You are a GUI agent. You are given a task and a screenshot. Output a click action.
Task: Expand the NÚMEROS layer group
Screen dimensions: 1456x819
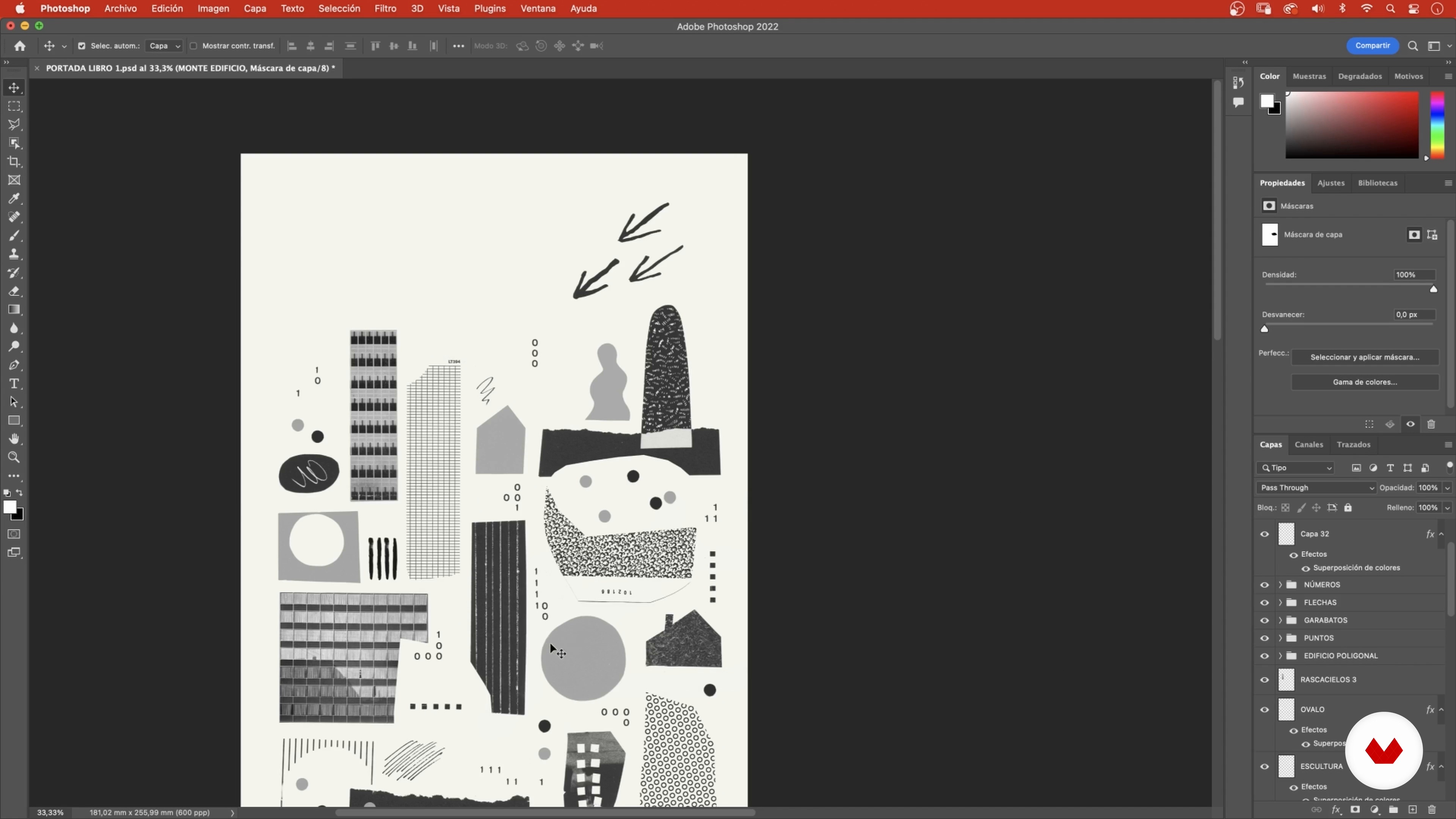1280,585
